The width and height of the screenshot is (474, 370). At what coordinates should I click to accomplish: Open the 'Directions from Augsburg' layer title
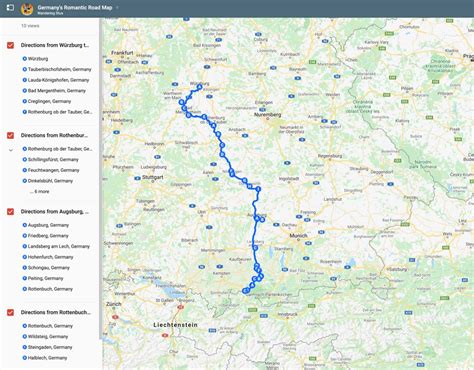coord(55,212)
